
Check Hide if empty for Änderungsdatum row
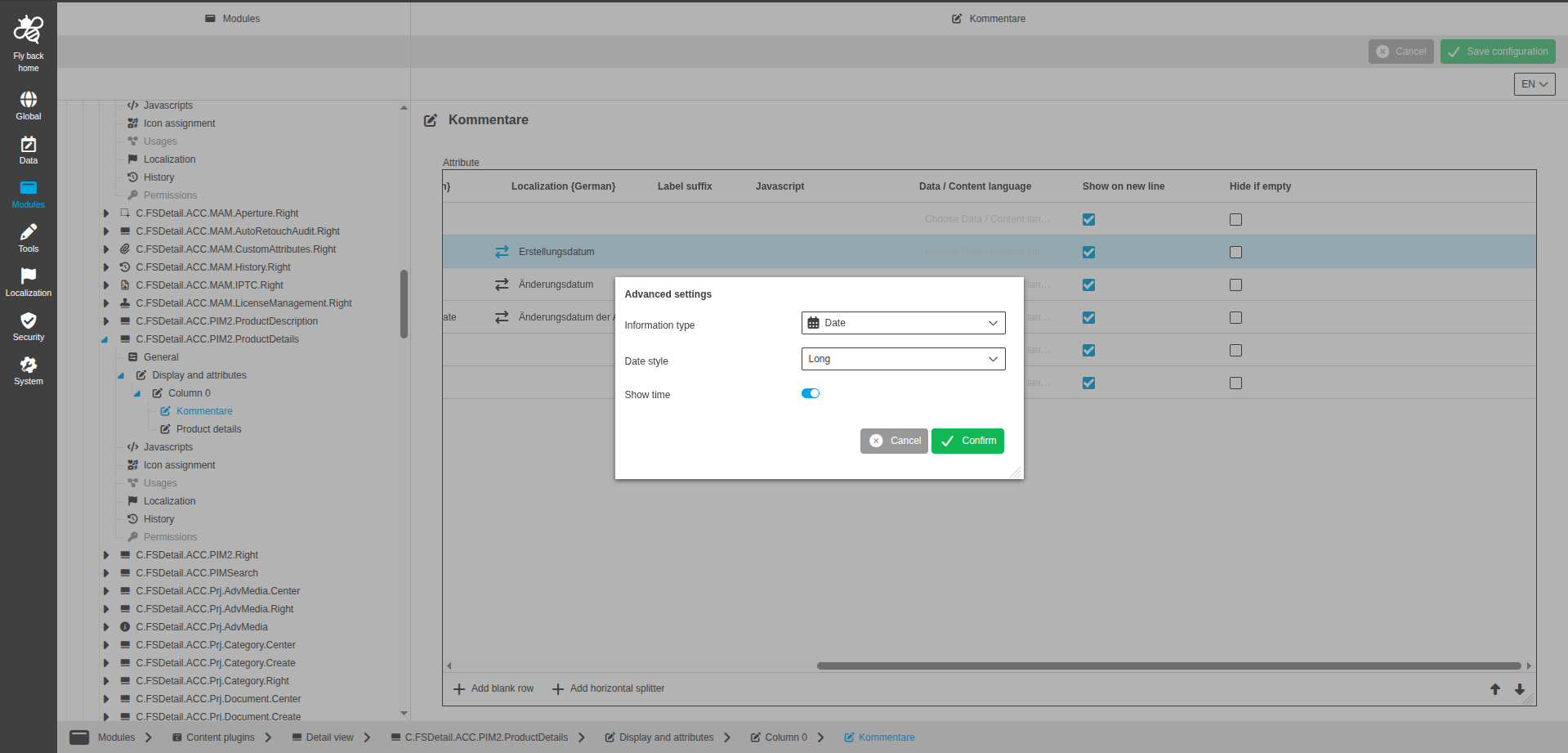(1235, 285)
